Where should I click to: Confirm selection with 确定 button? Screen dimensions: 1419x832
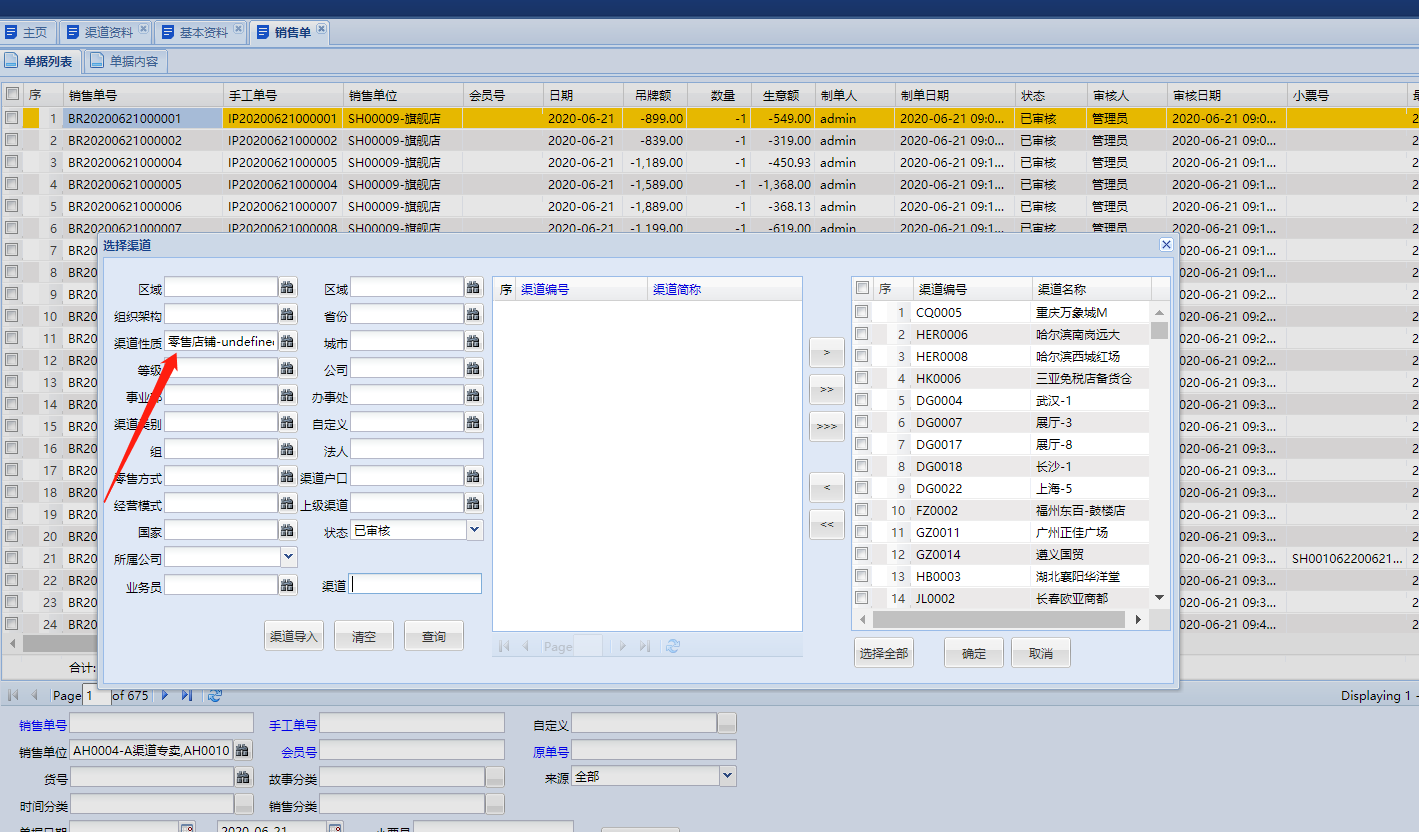point(974,653)
